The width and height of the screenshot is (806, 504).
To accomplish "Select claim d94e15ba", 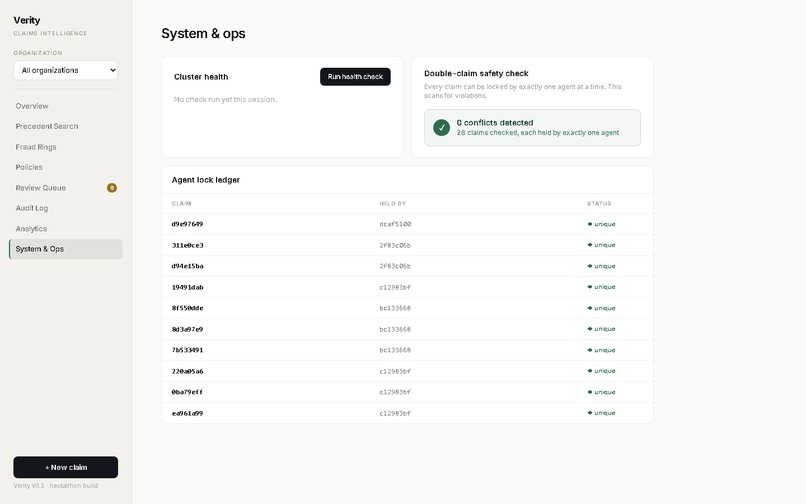I will click(187, 266).
